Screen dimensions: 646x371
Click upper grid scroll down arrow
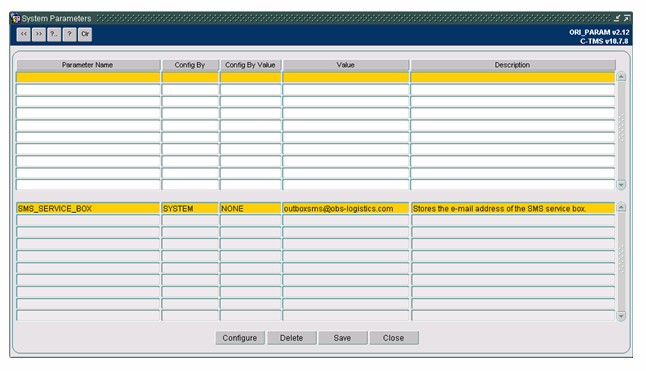click(621, 185)
